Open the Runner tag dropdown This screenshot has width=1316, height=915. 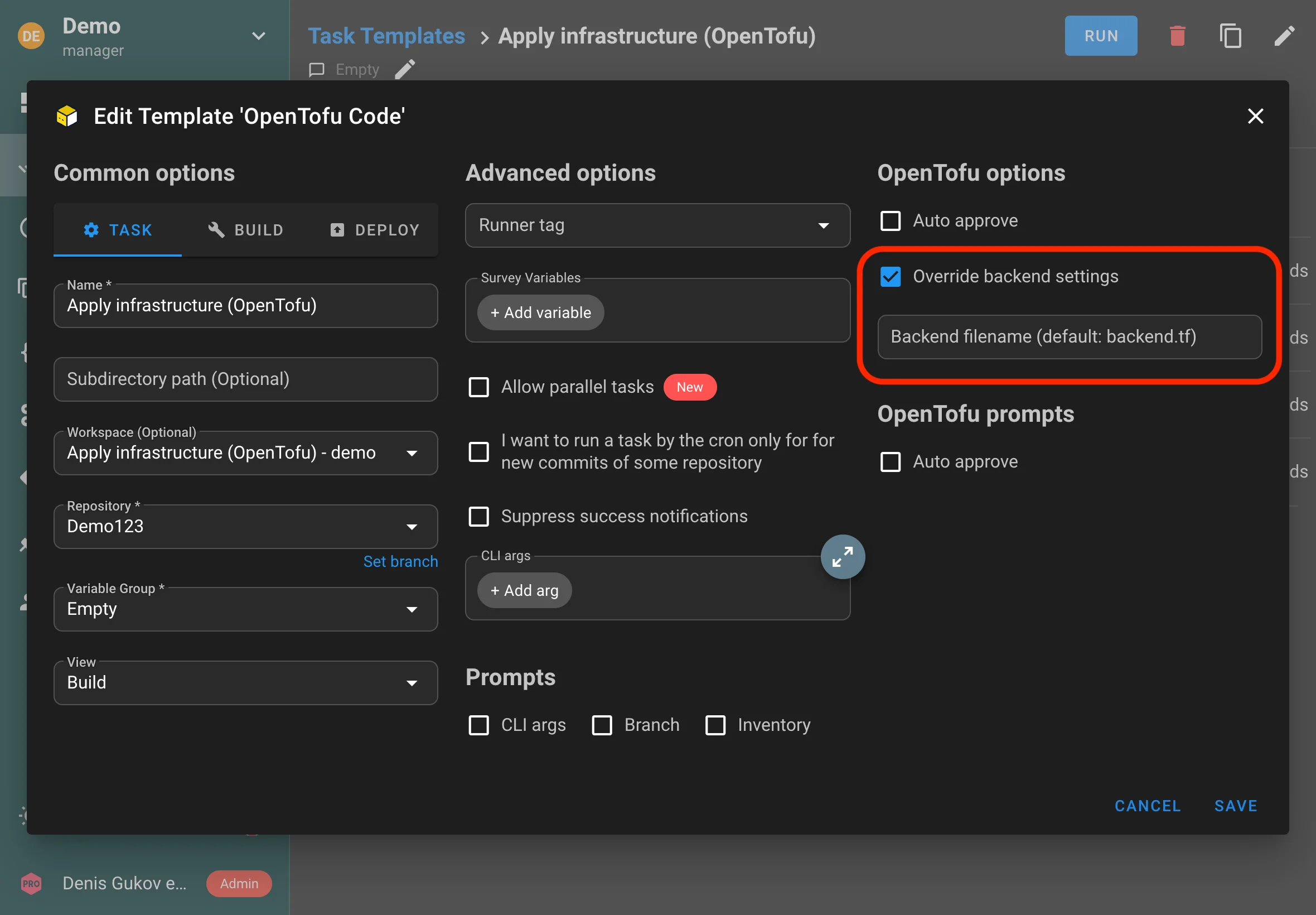tap(657, 225)
